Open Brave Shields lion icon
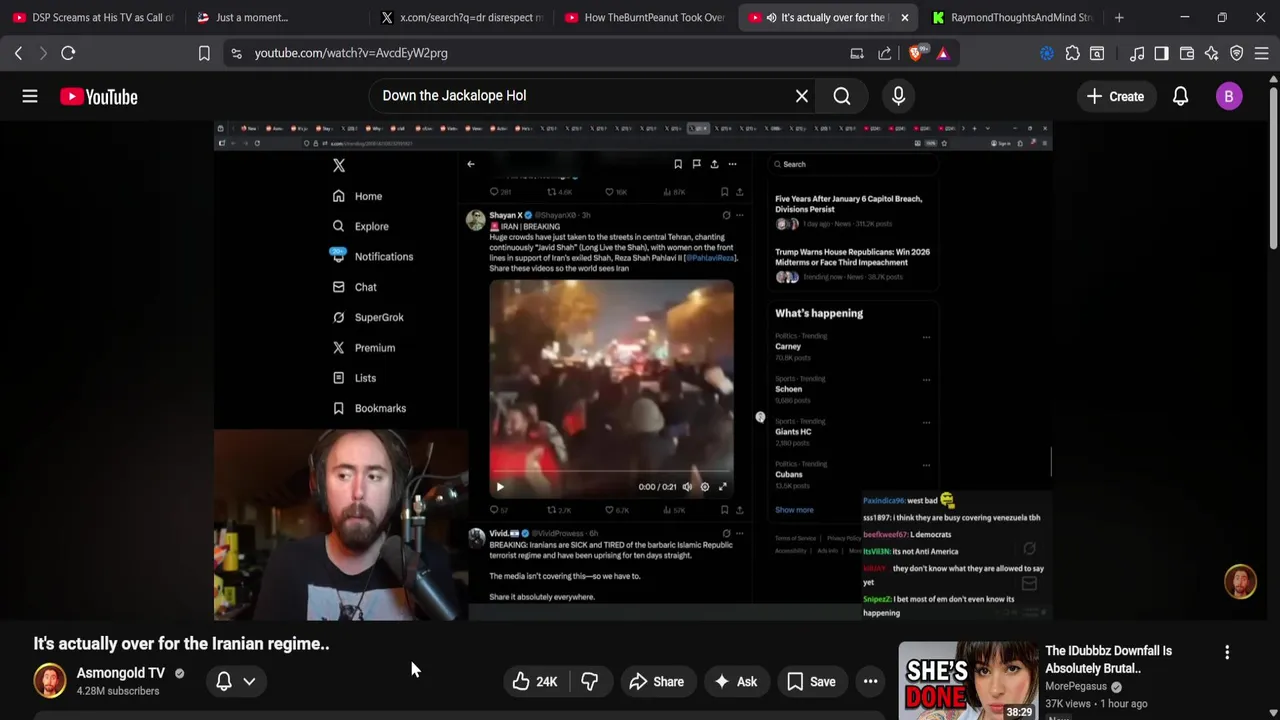 [915, 53]
